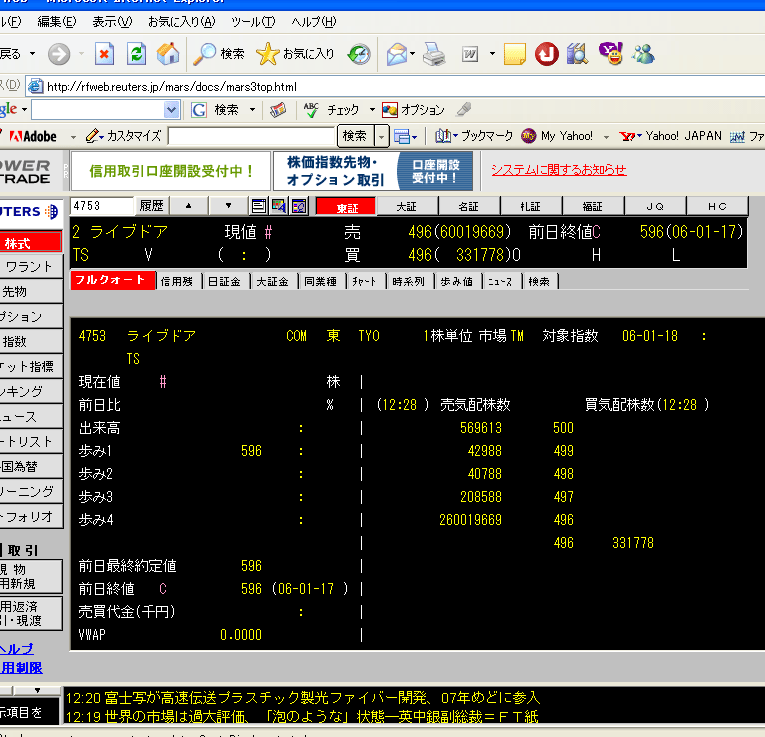Screen dimensions: 765x737
Task: Launch Yahoo Messenger smiley icon
Action: point(610,53)
